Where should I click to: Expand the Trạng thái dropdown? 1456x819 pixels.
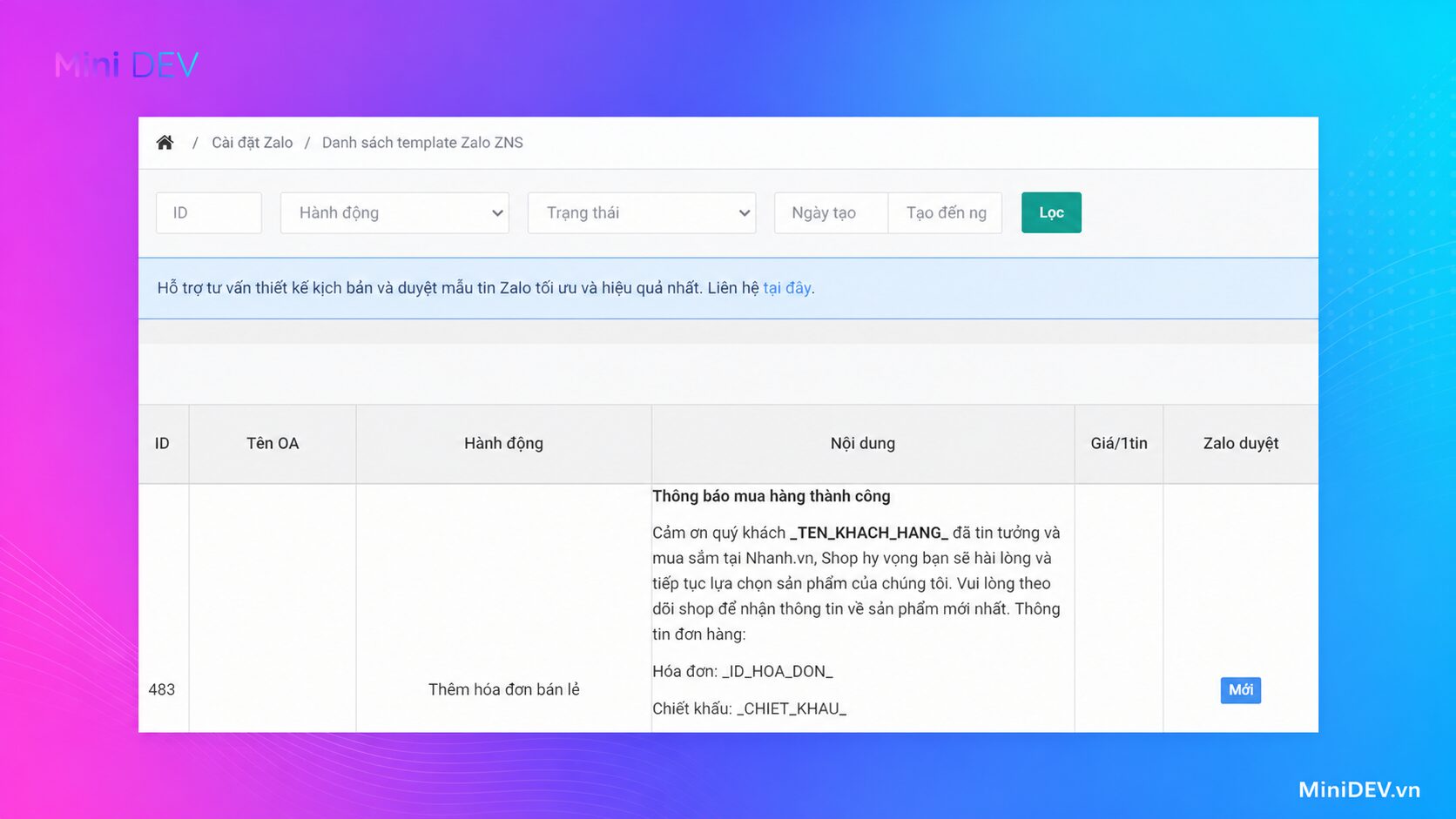pos(642,212)
